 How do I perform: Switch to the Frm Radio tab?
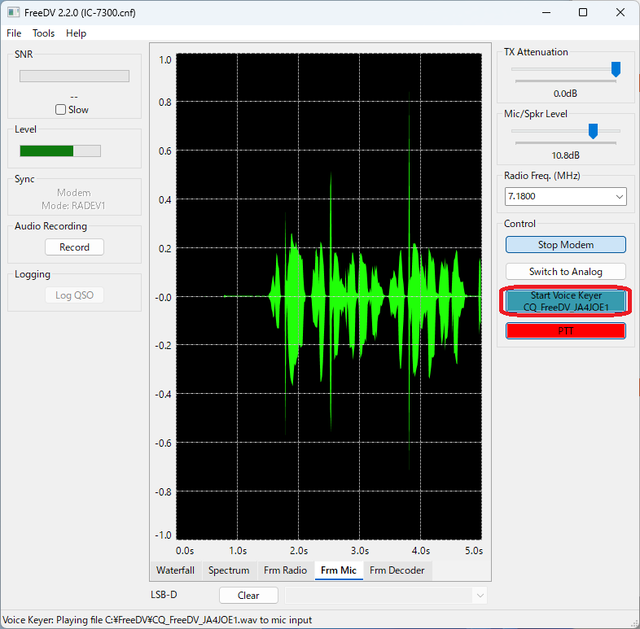[x=285, y=570]
